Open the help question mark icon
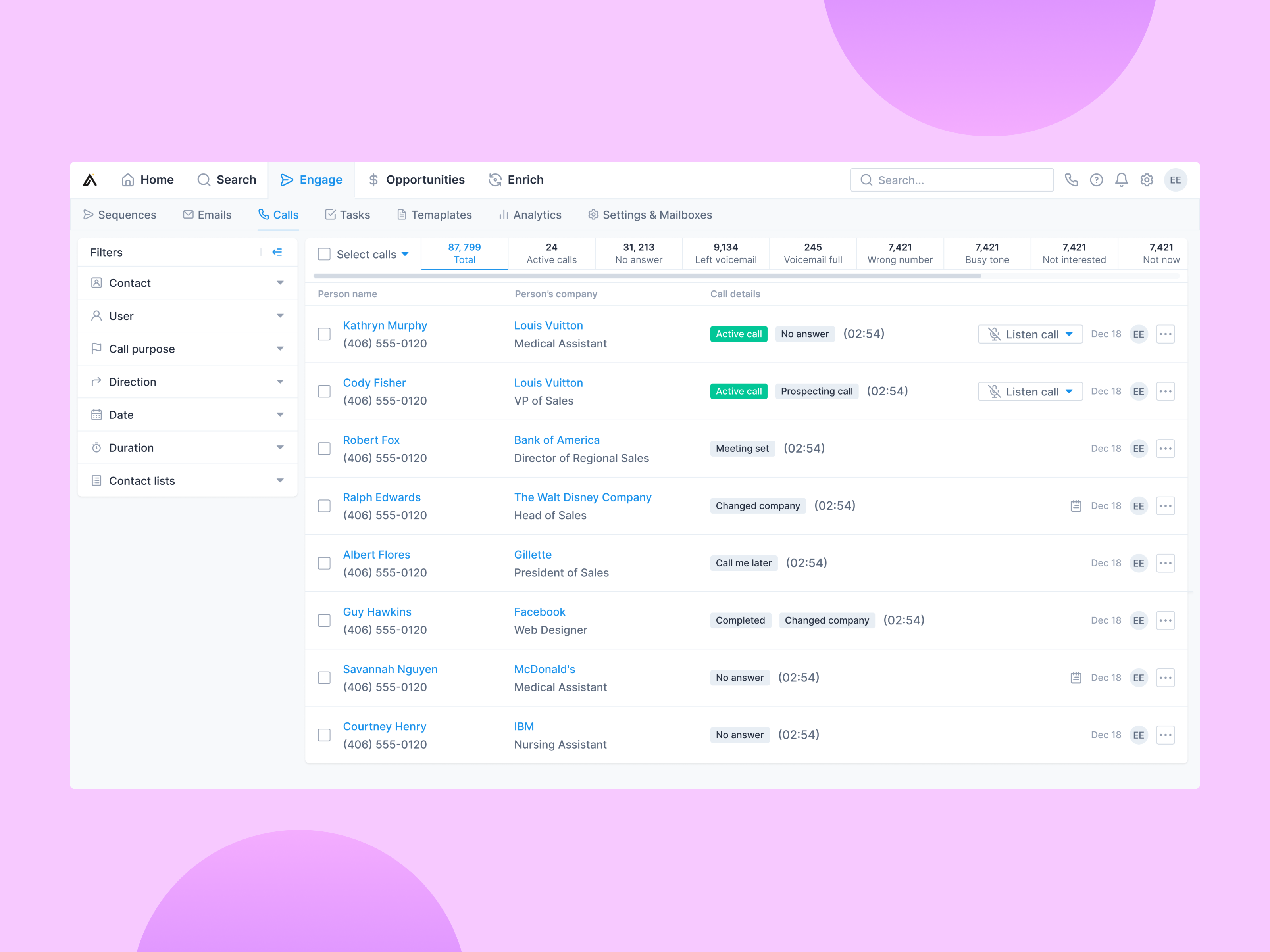 (1096, 180)
